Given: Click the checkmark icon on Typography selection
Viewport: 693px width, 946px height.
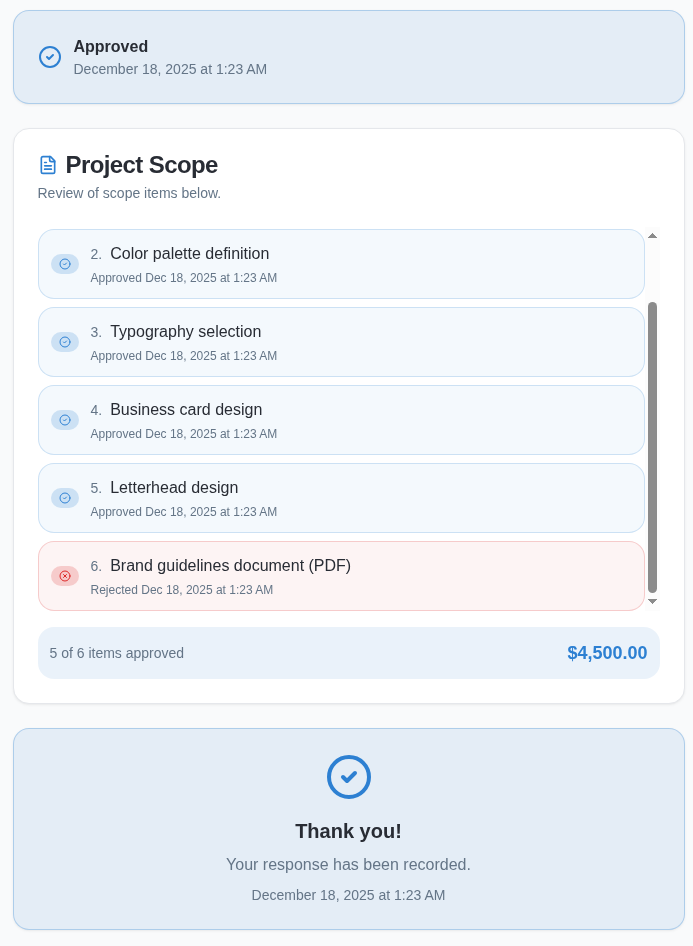Looking at the screenshot, I should 65,342.
